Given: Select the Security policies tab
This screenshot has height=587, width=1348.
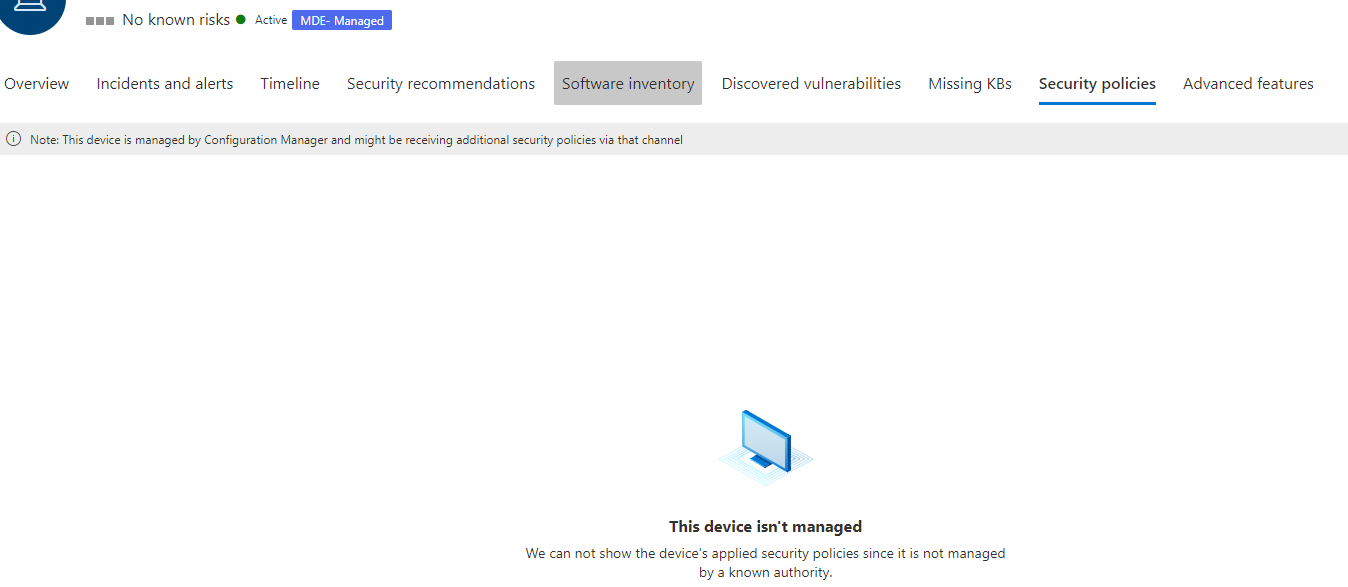Looking at the screenshot, I should point(1097,84).
